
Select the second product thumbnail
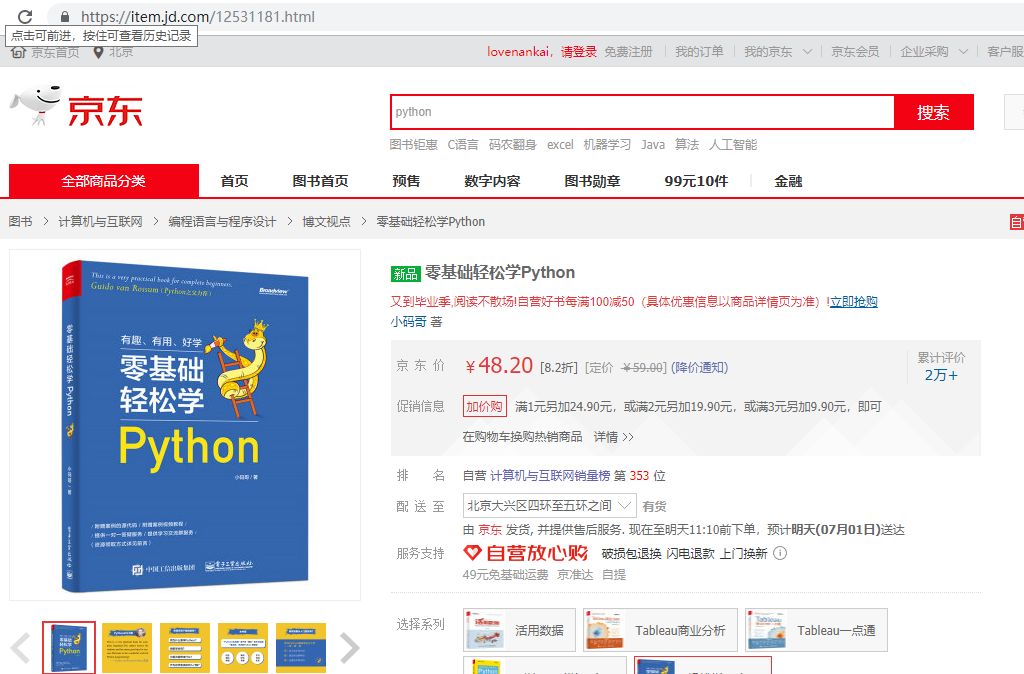[127, 647]
